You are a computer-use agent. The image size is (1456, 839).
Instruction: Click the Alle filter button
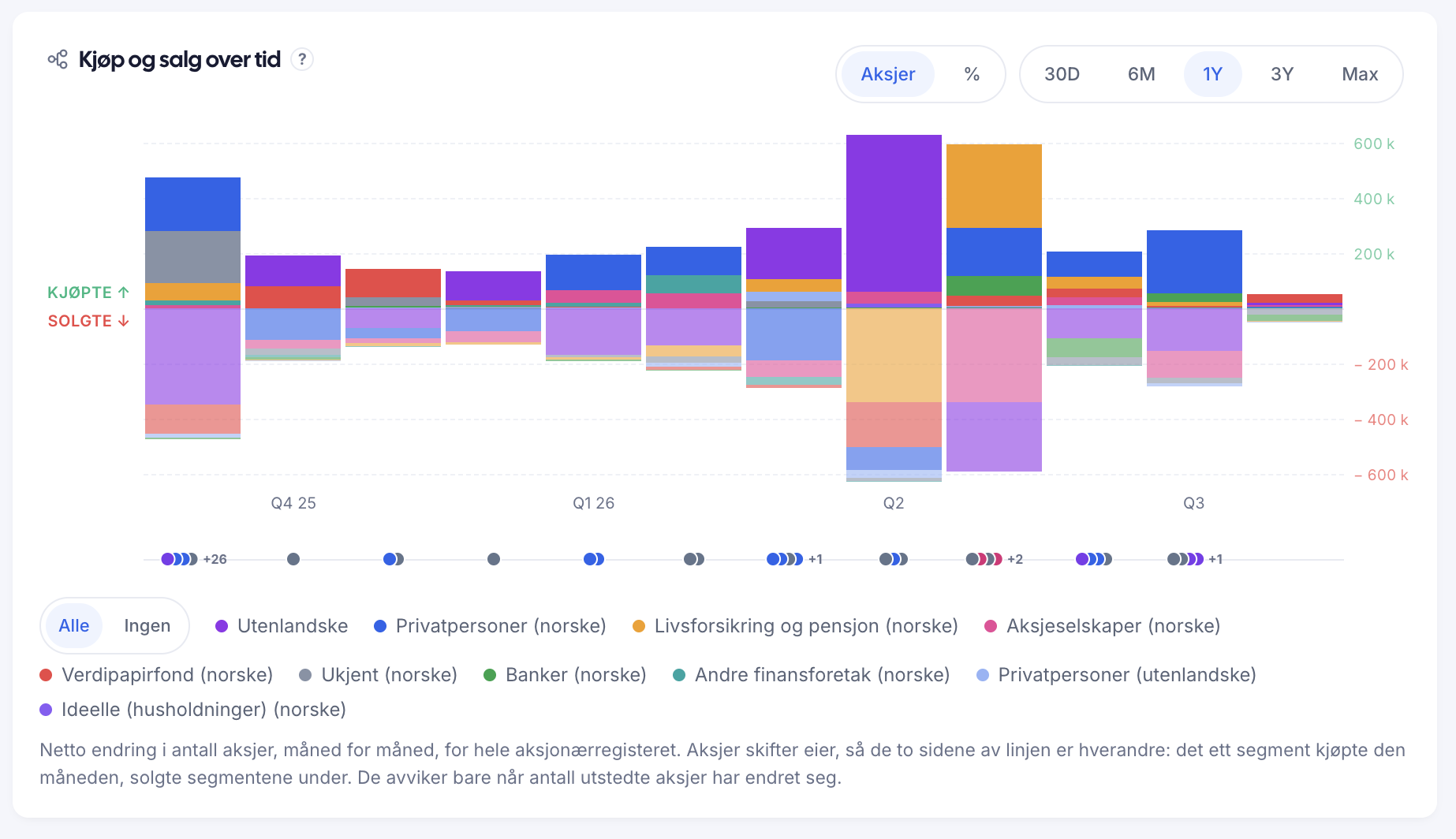point(74,626)
